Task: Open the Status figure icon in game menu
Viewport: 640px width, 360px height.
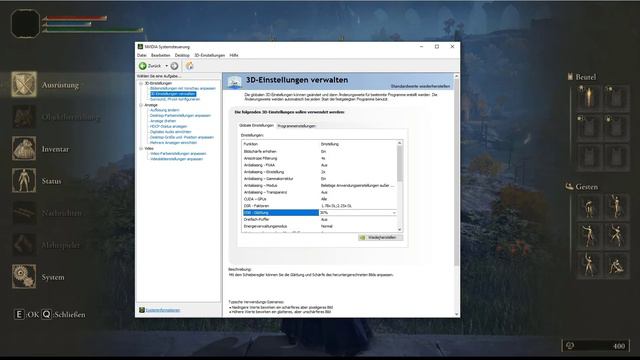Action: point(24,180)
